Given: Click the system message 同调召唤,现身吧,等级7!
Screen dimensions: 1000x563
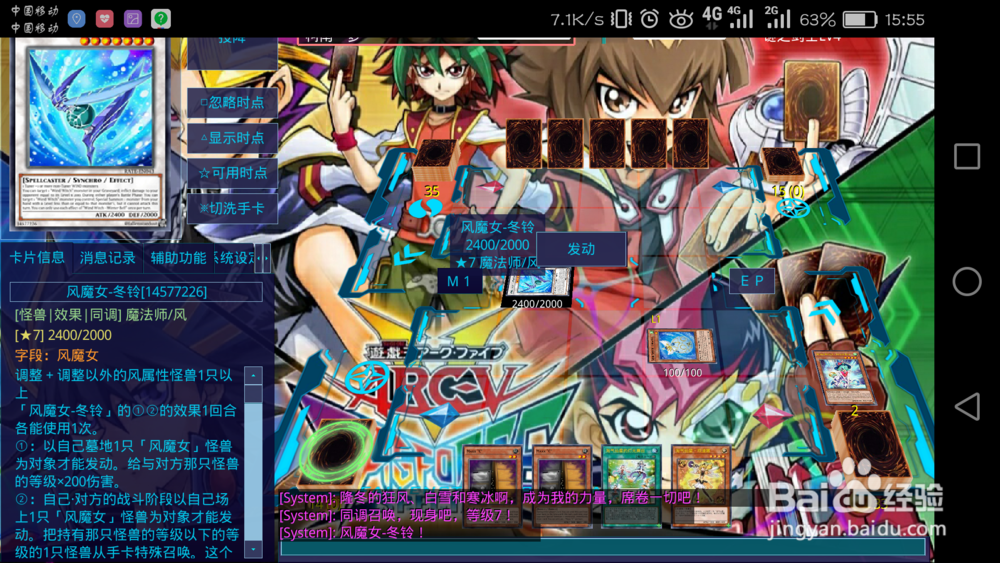Looking at the screenshot, I should coord(396,515).
